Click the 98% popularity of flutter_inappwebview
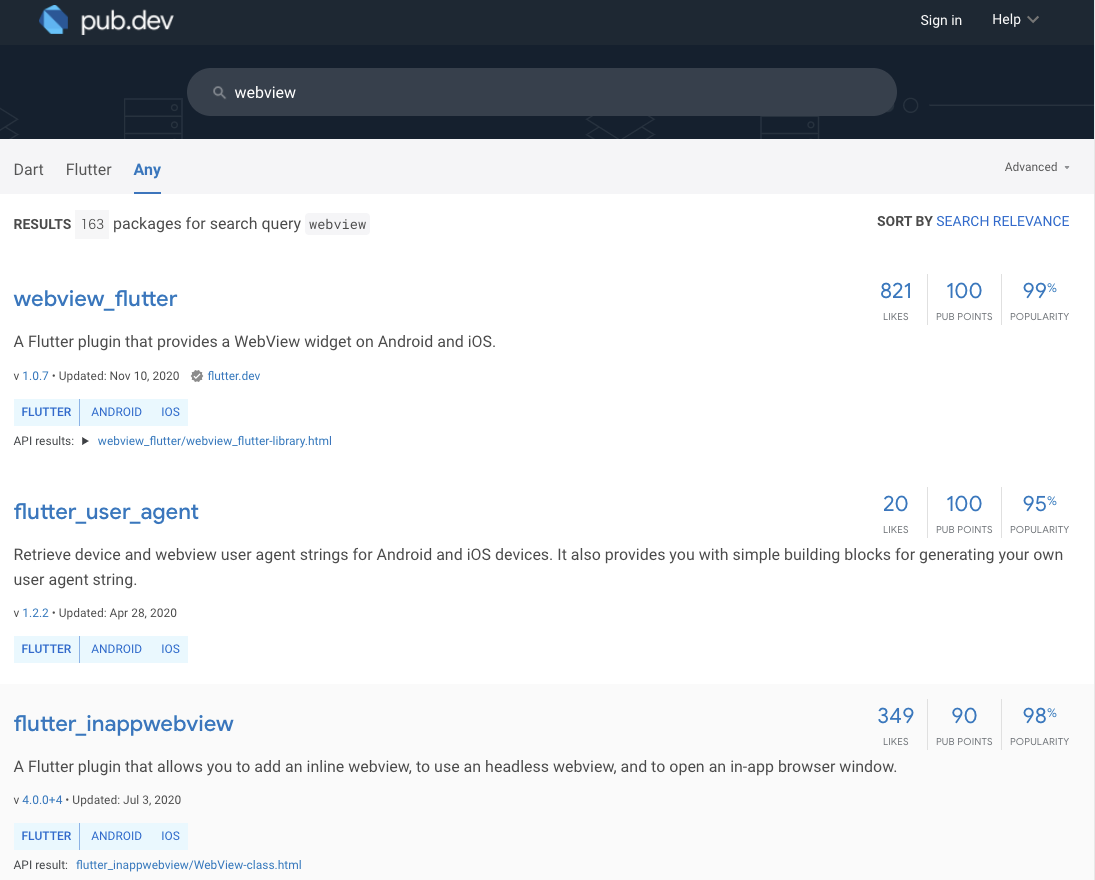 coord(1039,725)
